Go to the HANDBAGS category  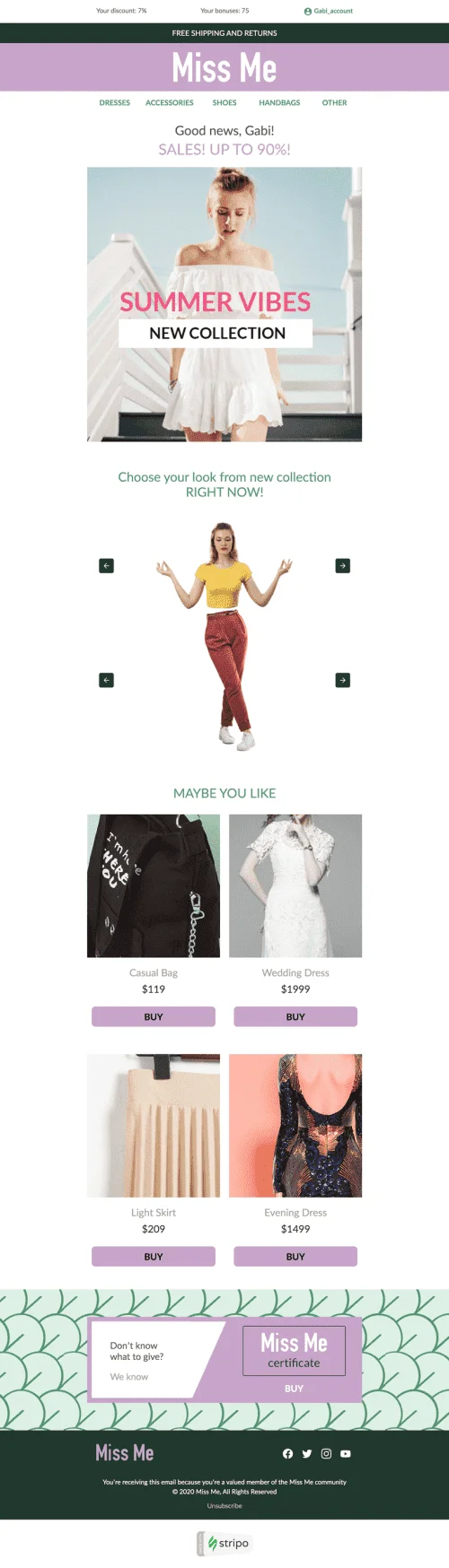(279, 102)
